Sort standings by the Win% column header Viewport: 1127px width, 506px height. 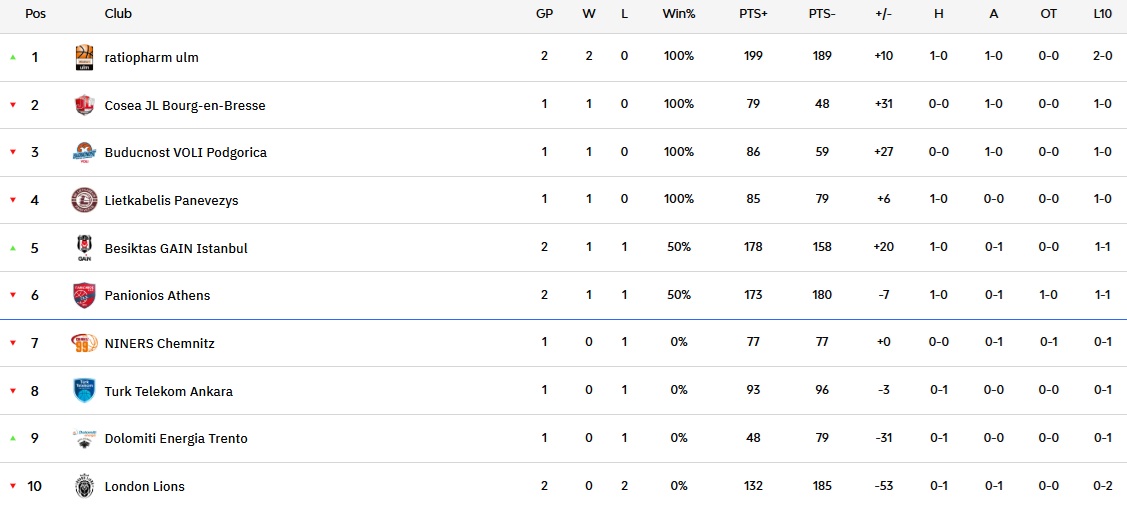point(678,14)
